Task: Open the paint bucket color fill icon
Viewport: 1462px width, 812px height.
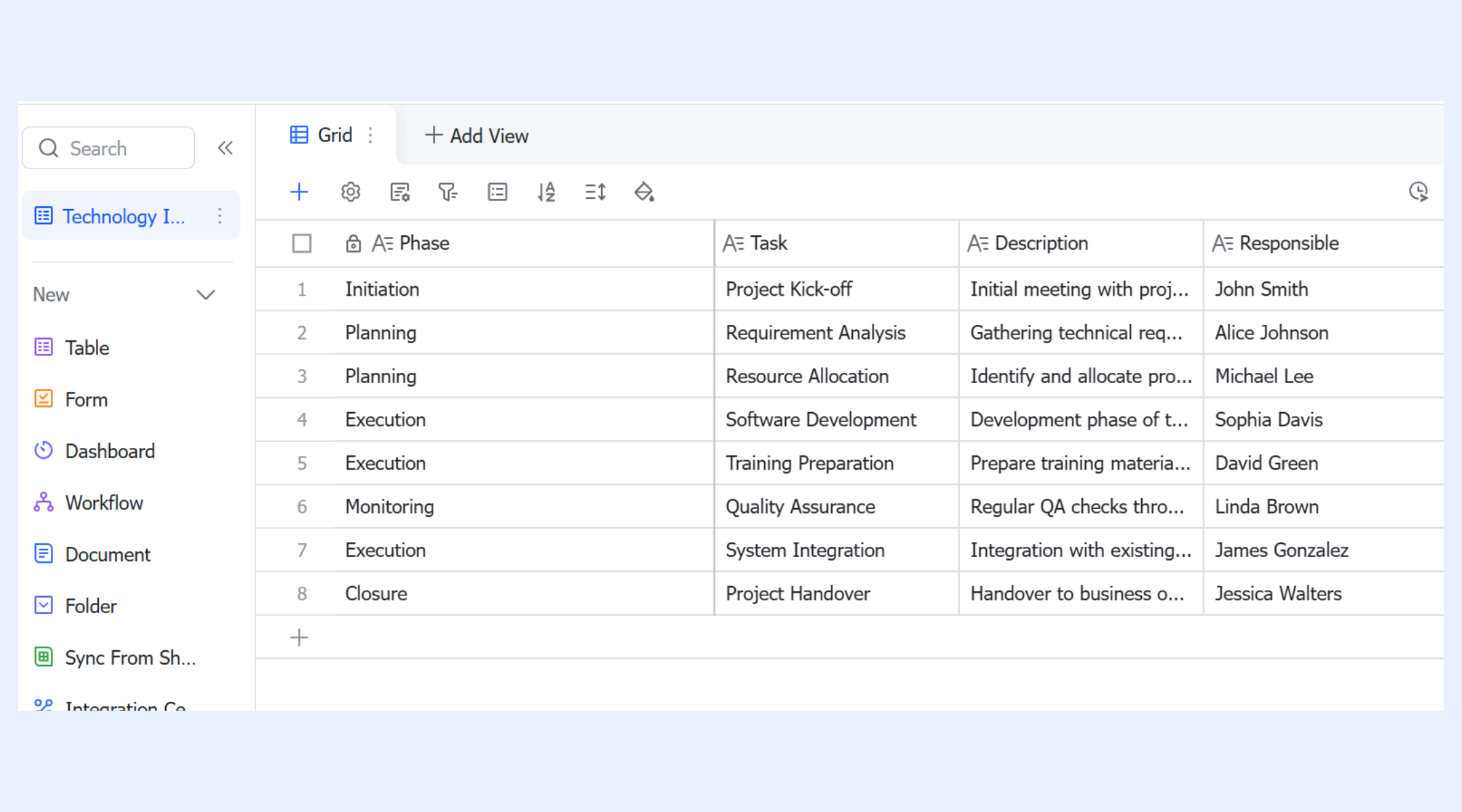Action: click(x=644, y=192)
